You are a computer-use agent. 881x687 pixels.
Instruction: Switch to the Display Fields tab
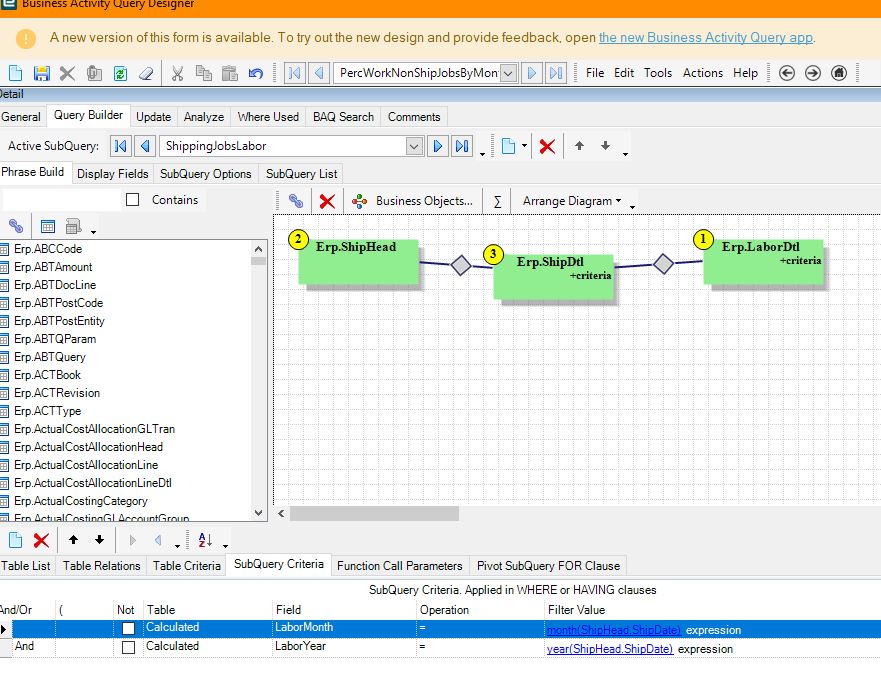[x=112, y=174]
